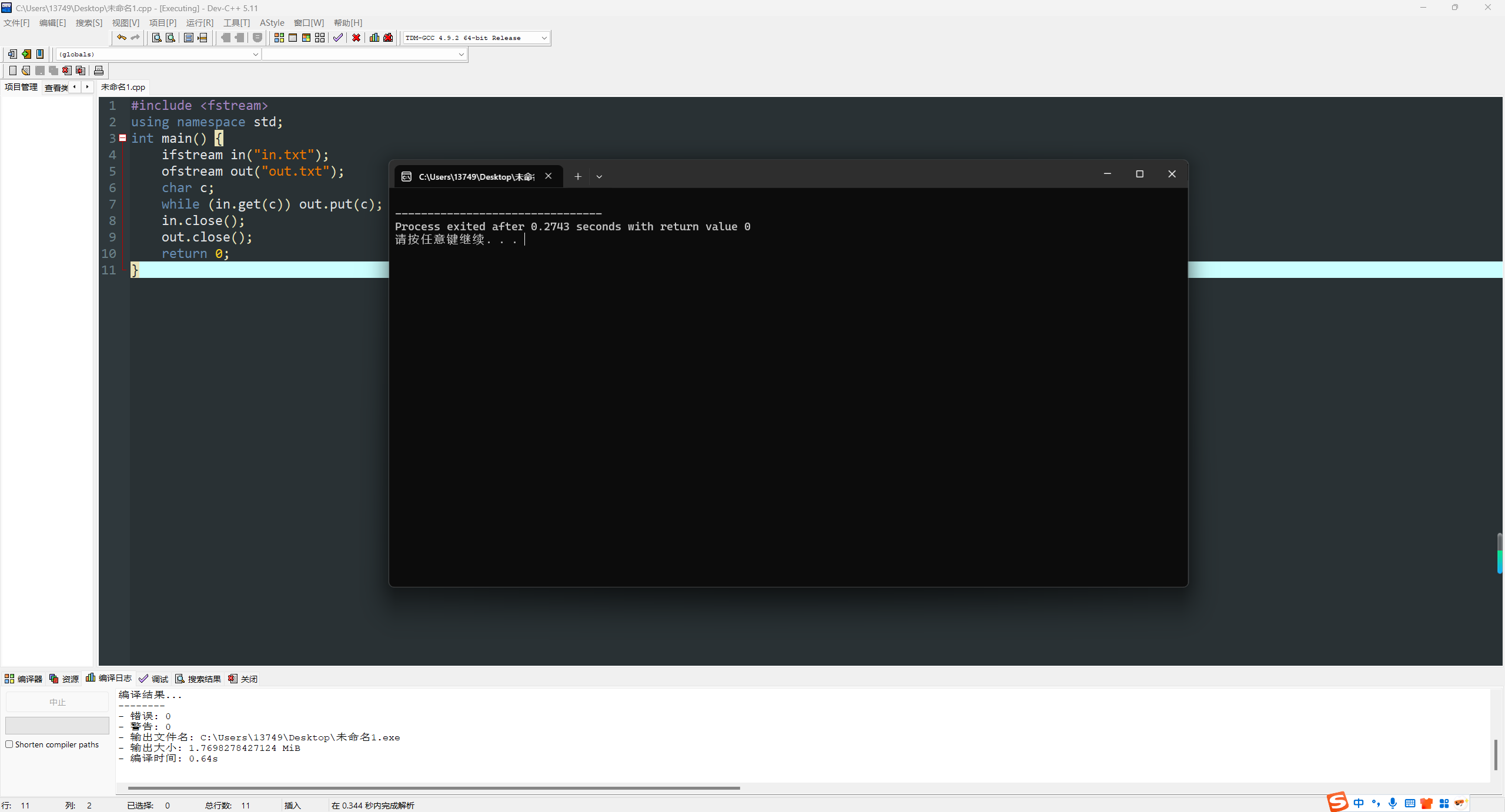Click the printer icon in toolbar
Viewport: 1505px width, 812px height.
99,71
